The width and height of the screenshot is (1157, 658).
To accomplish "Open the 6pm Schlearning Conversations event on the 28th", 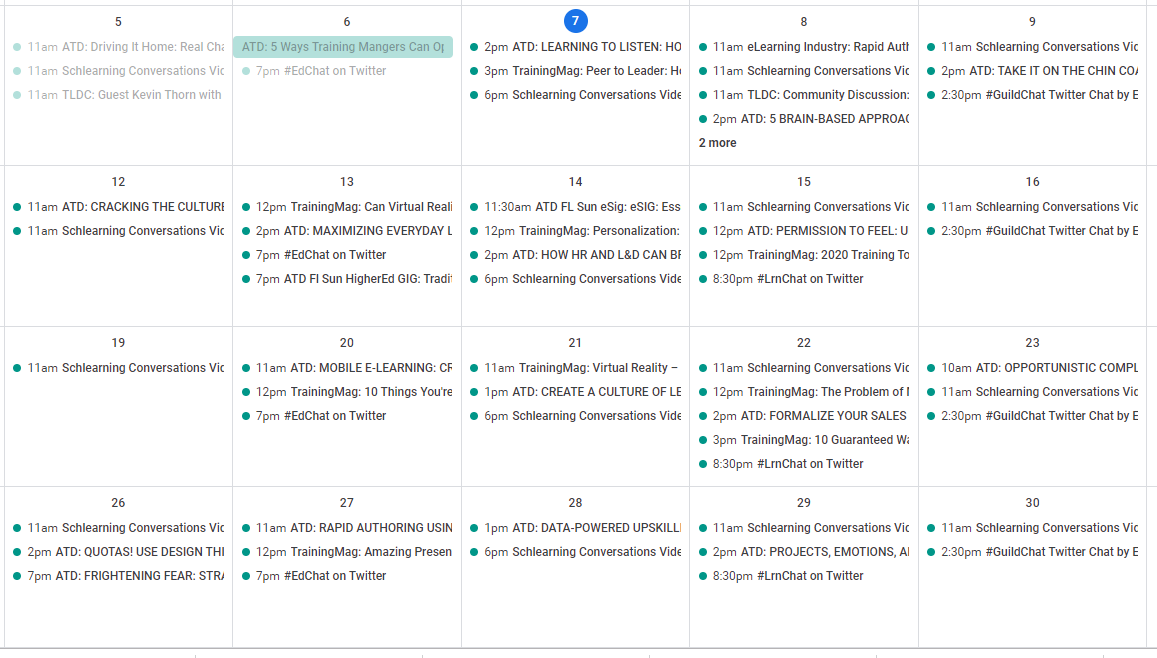I will point(576,553).
